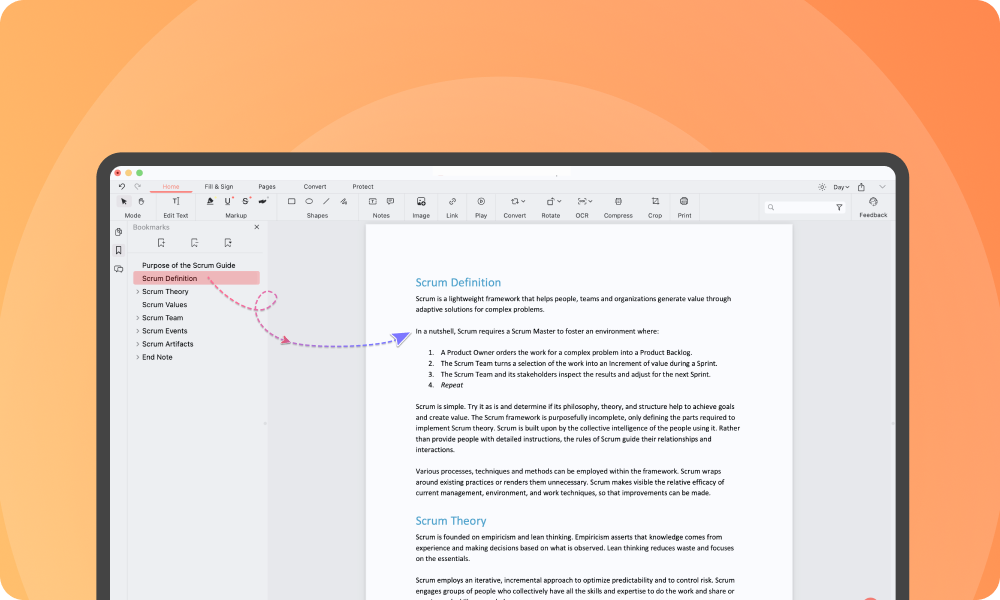The height and width of the screenshot is (600, 1000).
Task: Expand the Scrum Theory bookmark
Action: point(137,292)
